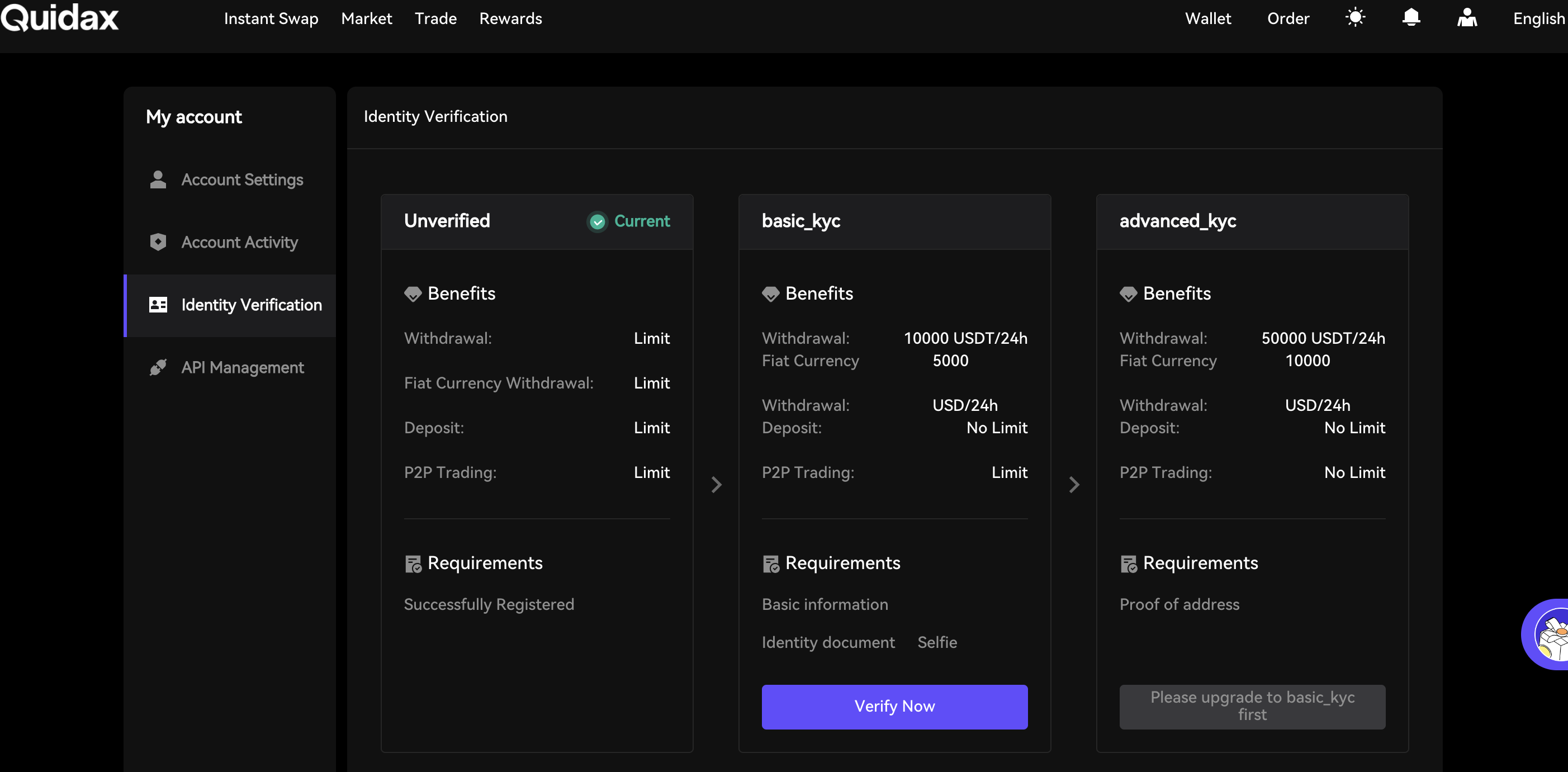Click Requirements icon in basic_kyc card
The height and width of the screenshot is (772, 1568).
point(771,564)
